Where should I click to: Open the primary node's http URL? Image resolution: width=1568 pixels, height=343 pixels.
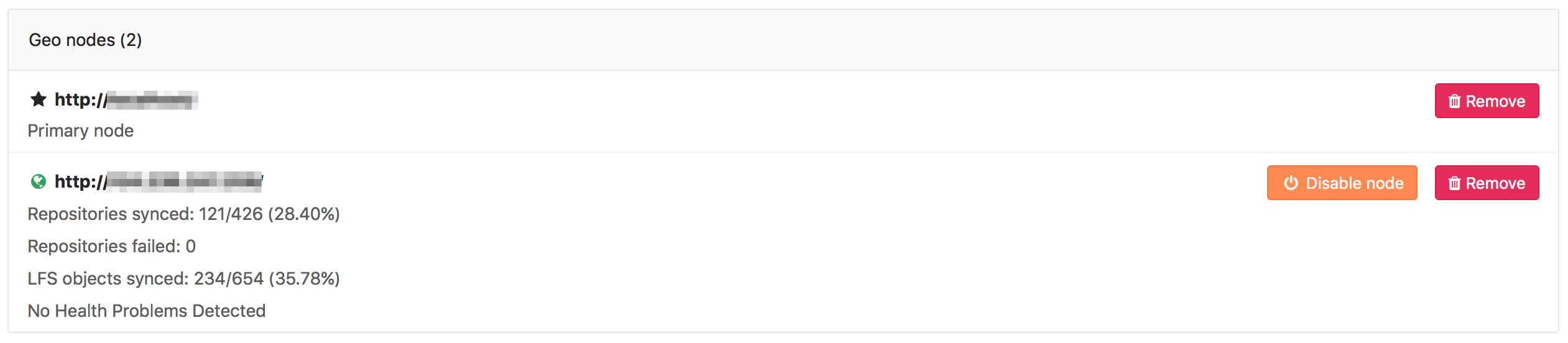(x=126, y=99)
